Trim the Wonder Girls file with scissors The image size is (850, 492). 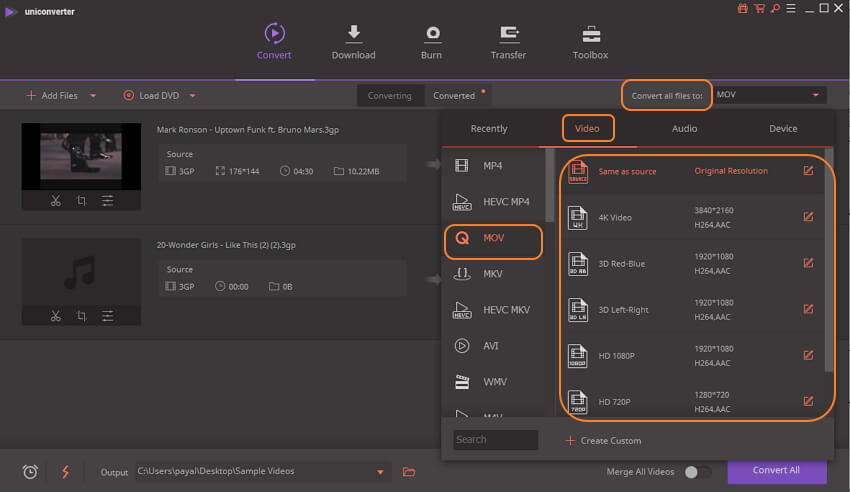[x=55, y=316]
